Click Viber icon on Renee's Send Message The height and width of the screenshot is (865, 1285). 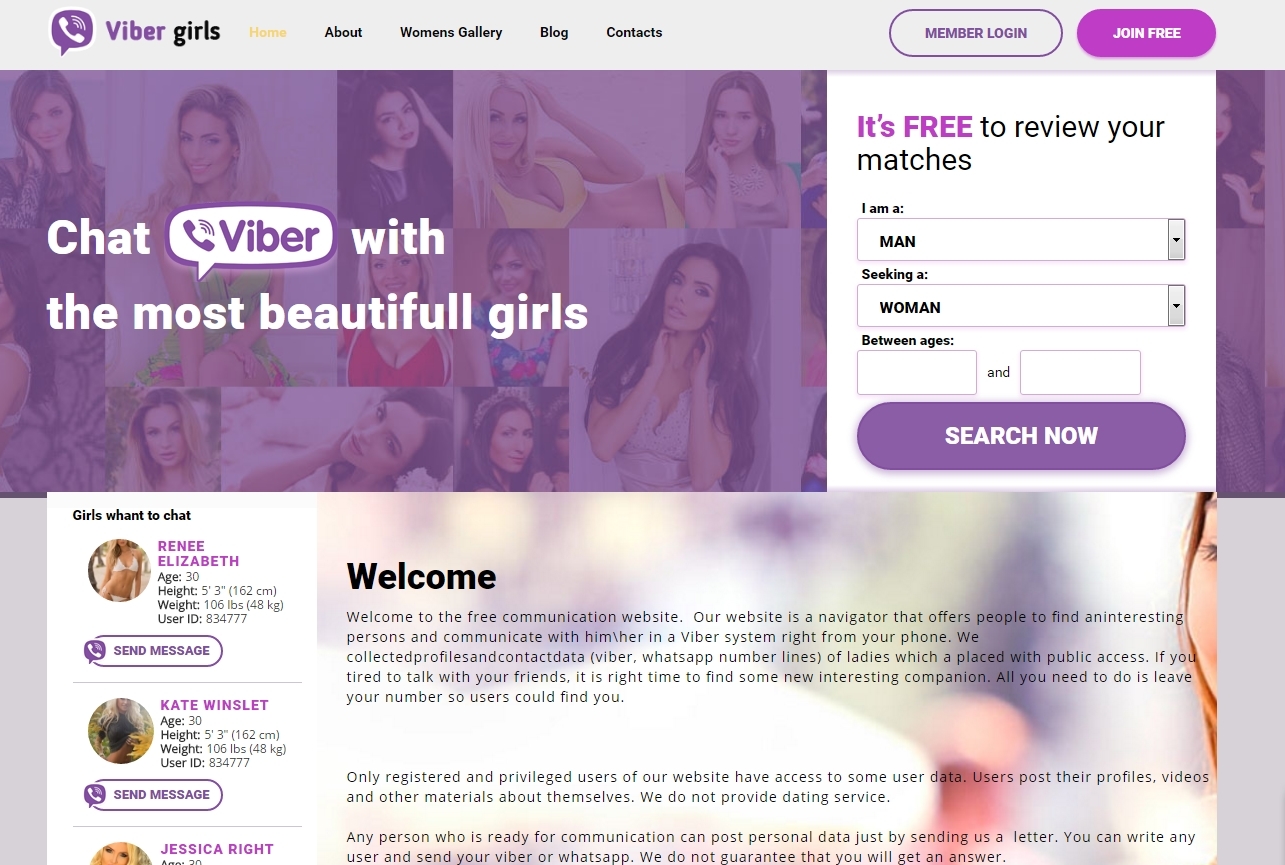tap(96, 651)
